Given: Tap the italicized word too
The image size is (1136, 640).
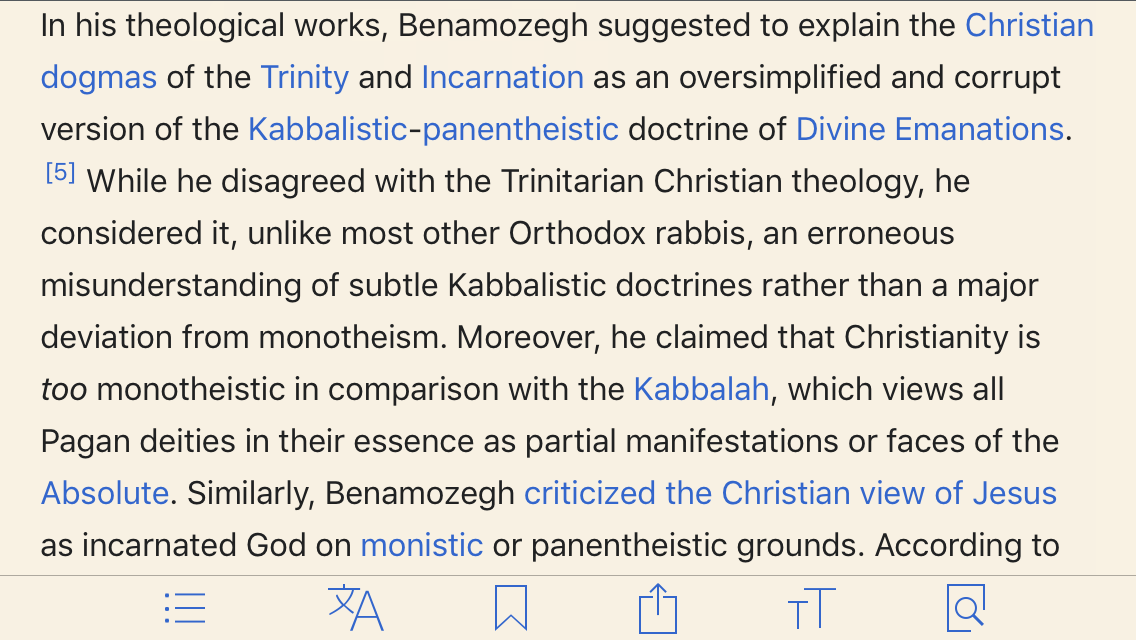Looking at the screenshot, I should pos(64,389).
